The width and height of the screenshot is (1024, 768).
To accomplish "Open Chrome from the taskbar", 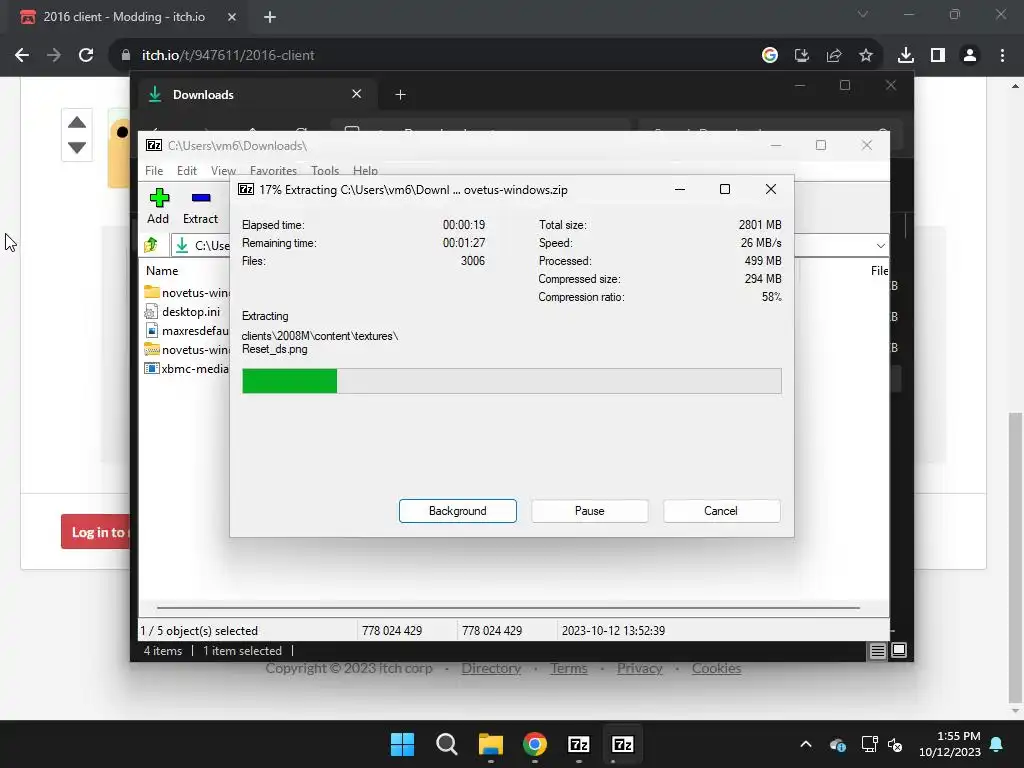I will pos(535,744).
